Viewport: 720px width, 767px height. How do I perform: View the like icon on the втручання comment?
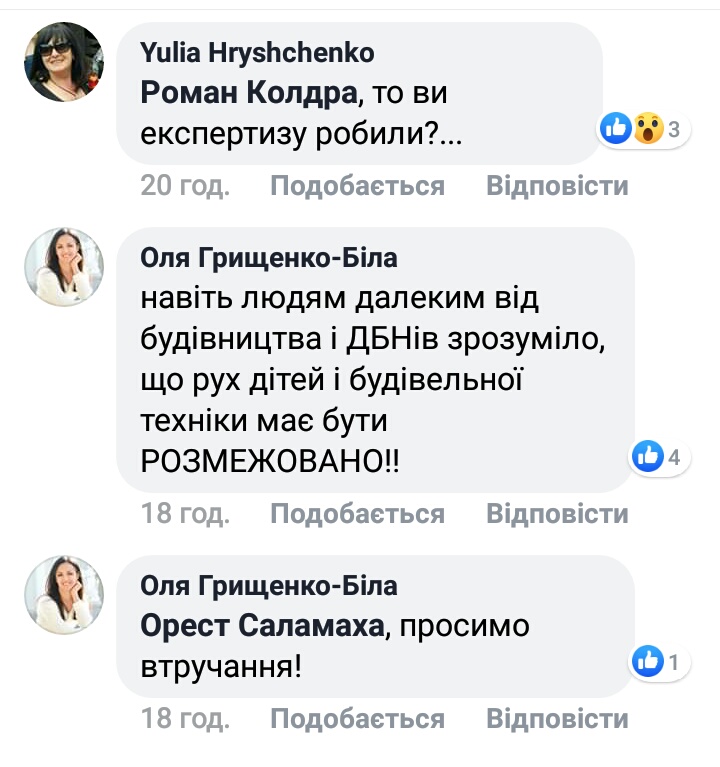[648, 661]
